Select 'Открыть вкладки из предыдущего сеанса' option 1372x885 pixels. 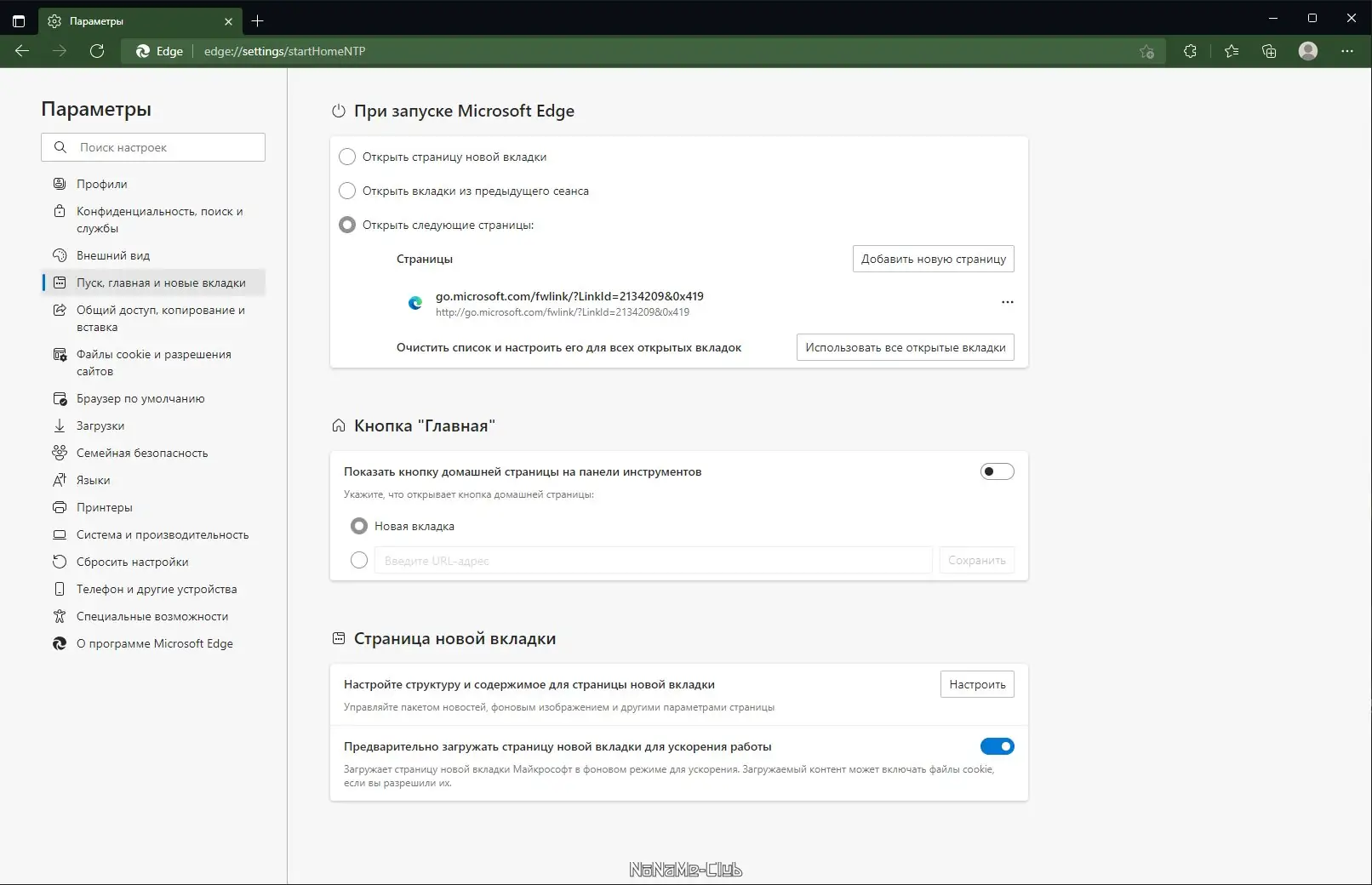point(347,191)
